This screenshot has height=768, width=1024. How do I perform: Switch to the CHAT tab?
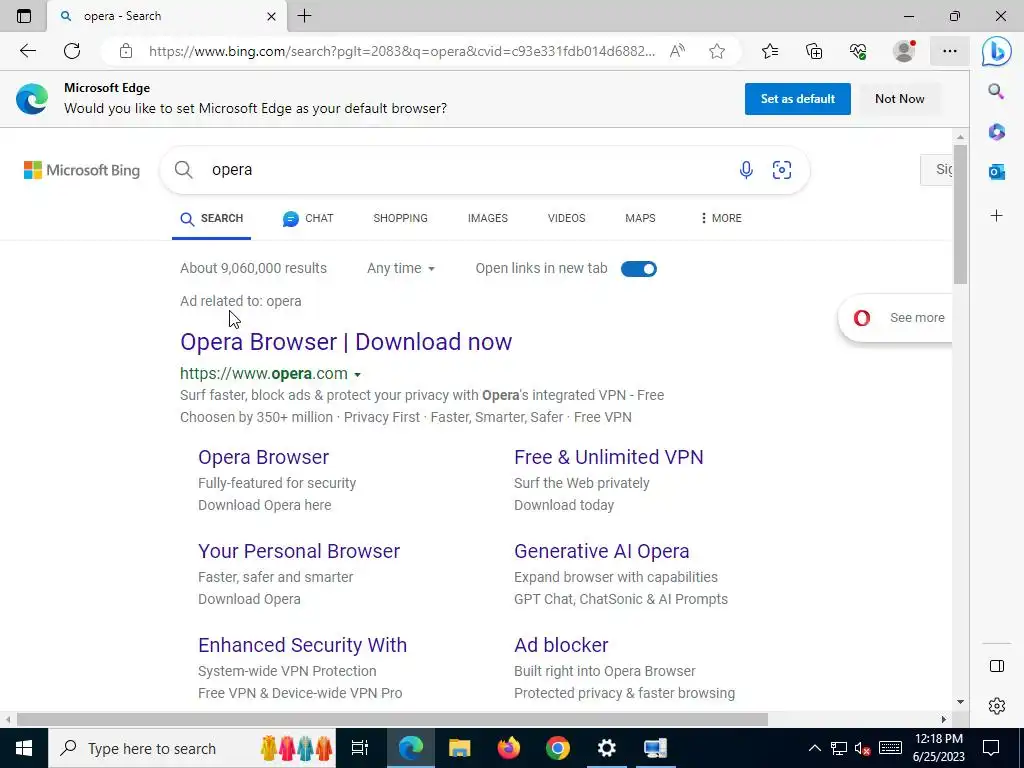click(308, 219)
